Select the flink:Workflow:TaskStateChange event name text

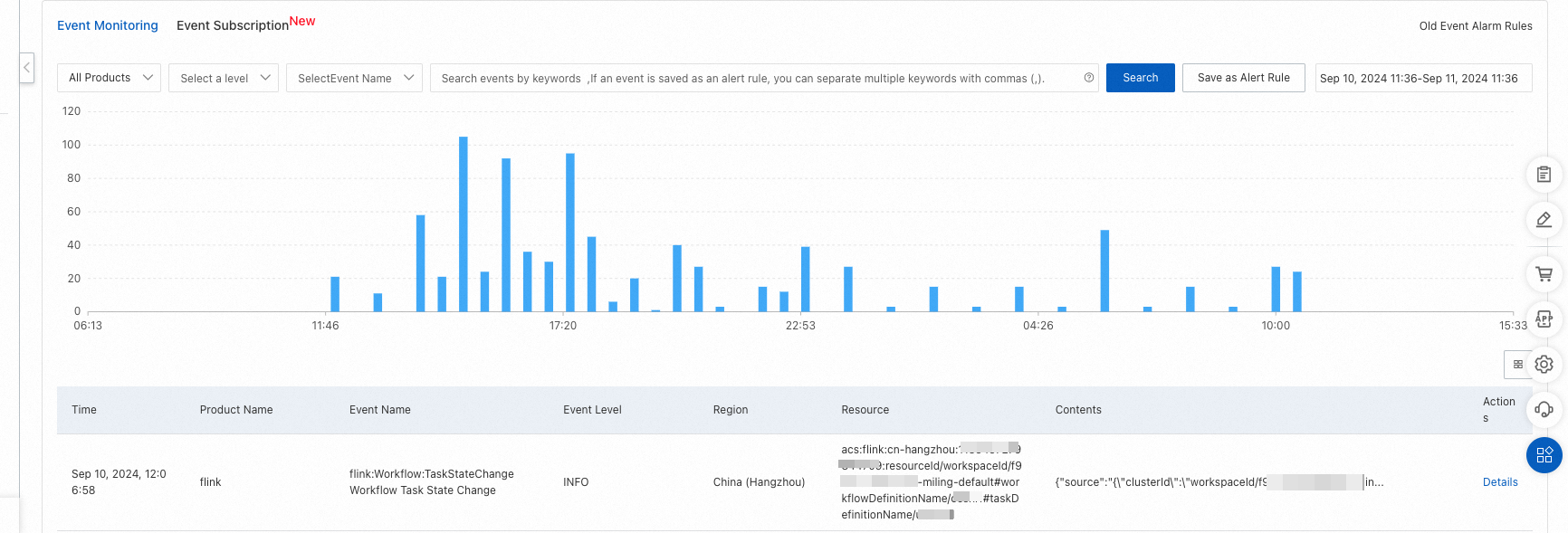pyautogui.click(x=432, y=474)
